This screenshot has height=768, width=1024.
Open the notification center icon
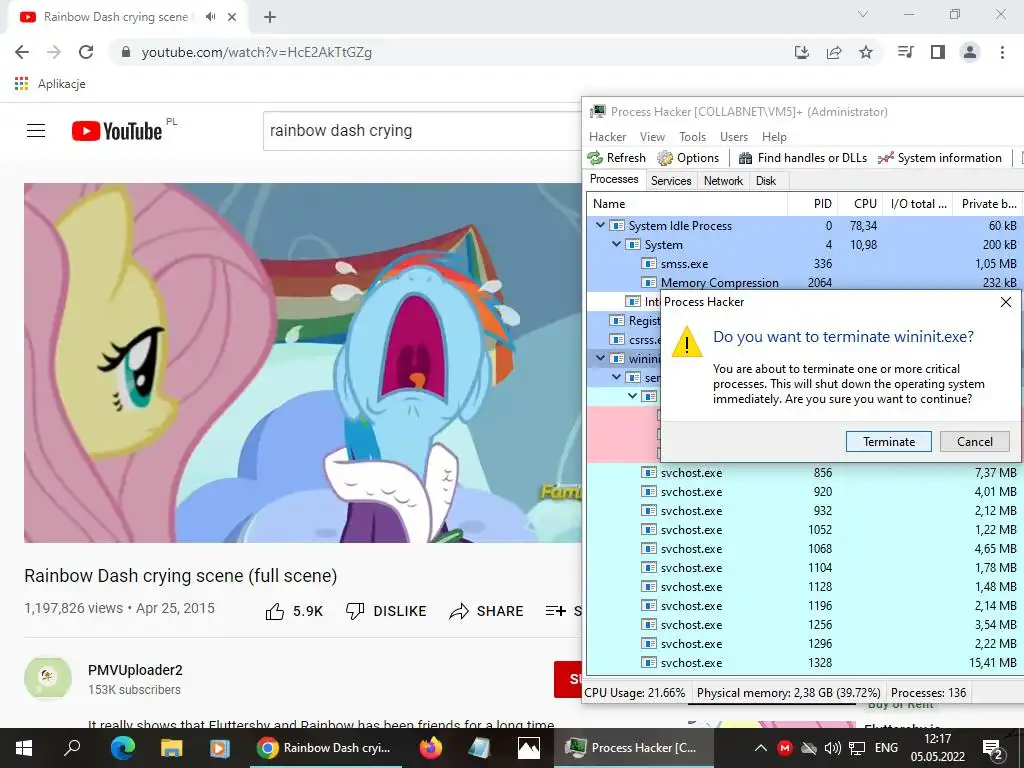(x=993, y=749)
